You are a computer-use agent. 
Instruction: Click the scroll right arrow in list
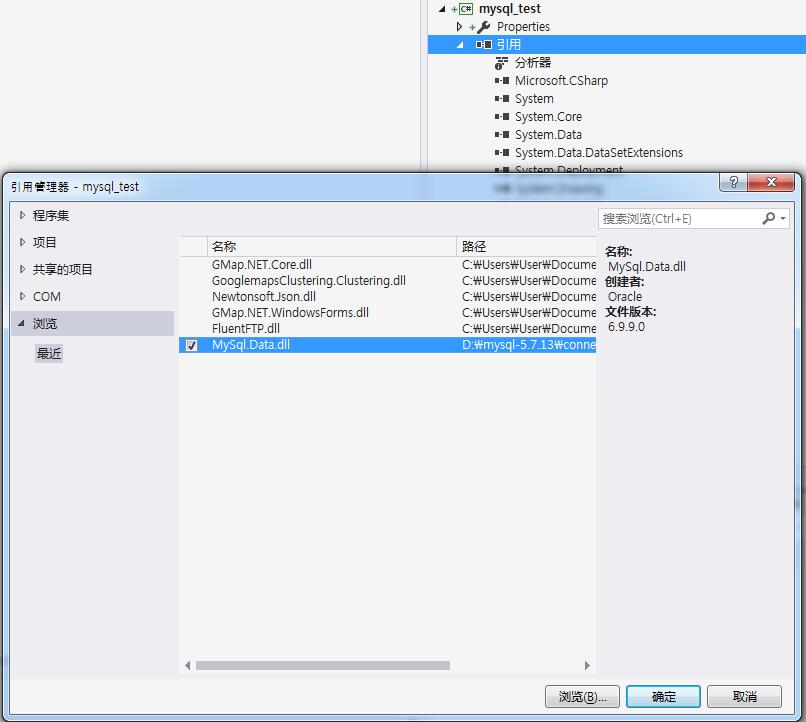[588, 665]
